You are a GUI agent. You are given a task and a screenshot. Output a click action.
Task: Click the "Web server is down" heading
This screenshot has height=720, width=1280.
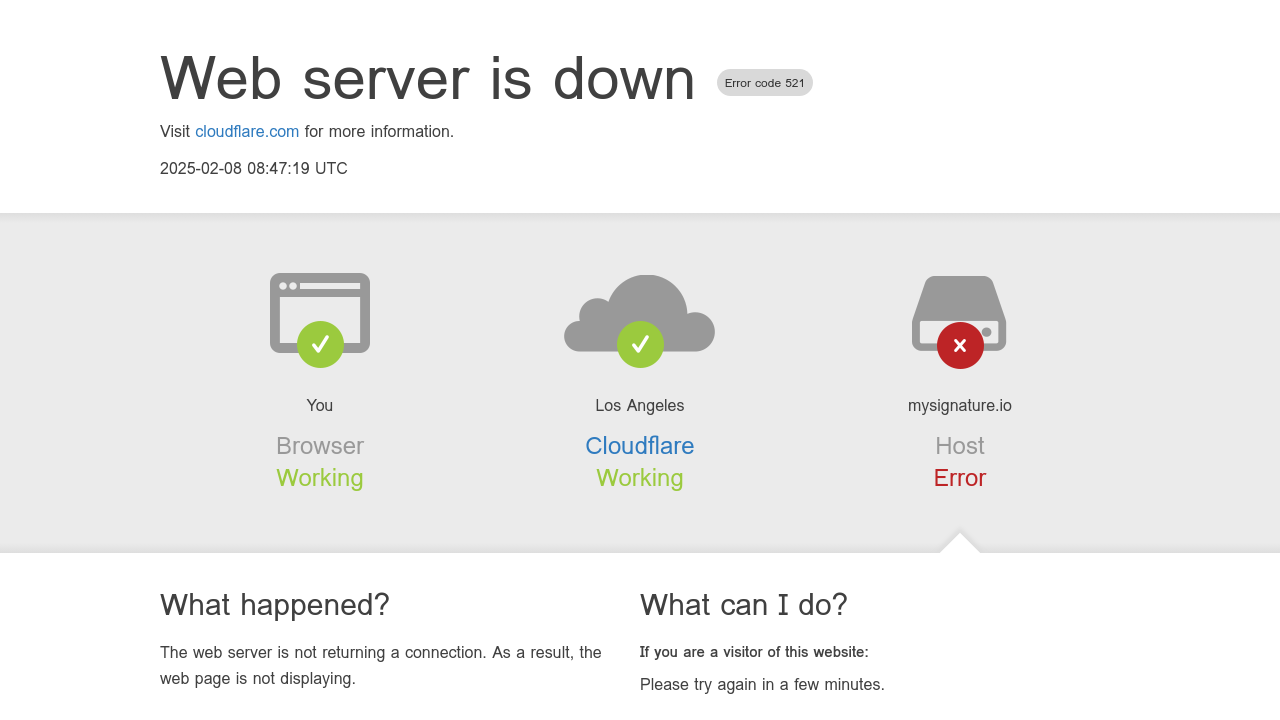pyautogui.click(x=427, y=78)
